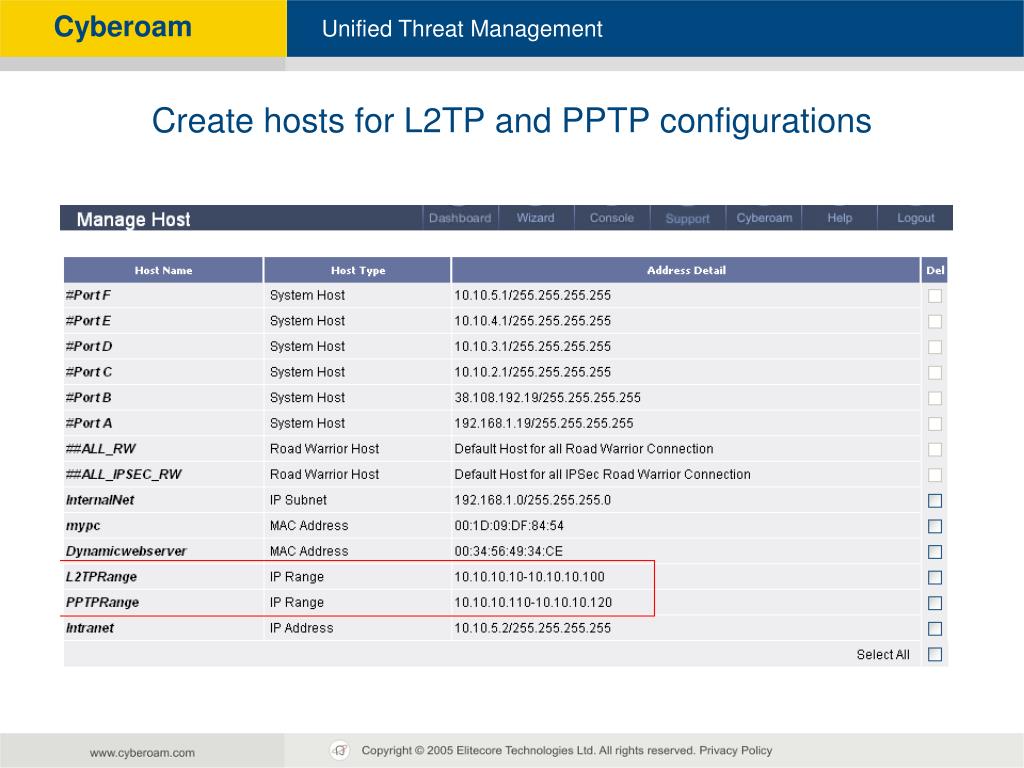This screenshot has height=768, width=1024.
Task: Open the Help menu item
Action: tap(839, 217)
